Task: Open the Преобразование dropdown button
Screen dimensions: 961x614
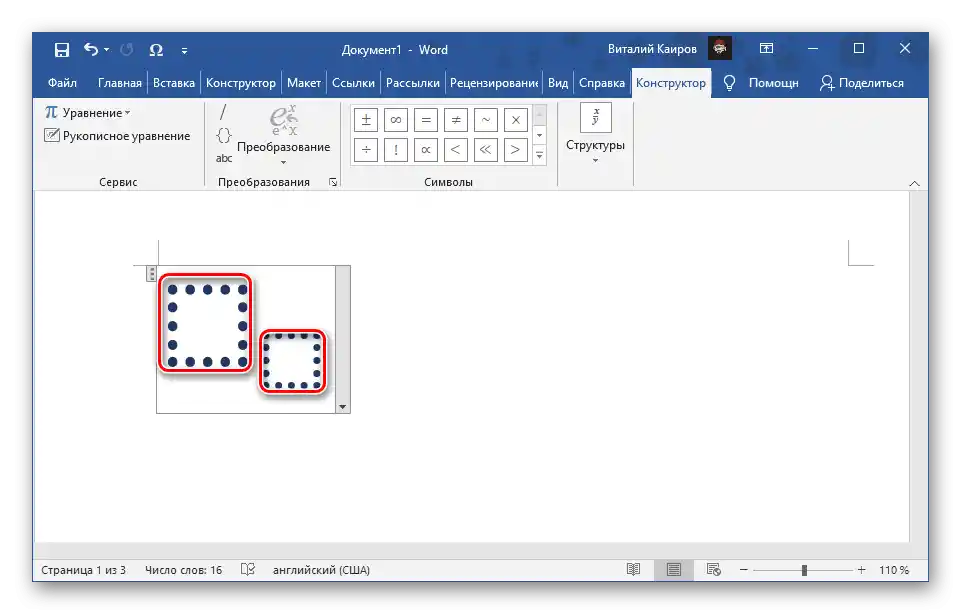Action: coord(283,135)
